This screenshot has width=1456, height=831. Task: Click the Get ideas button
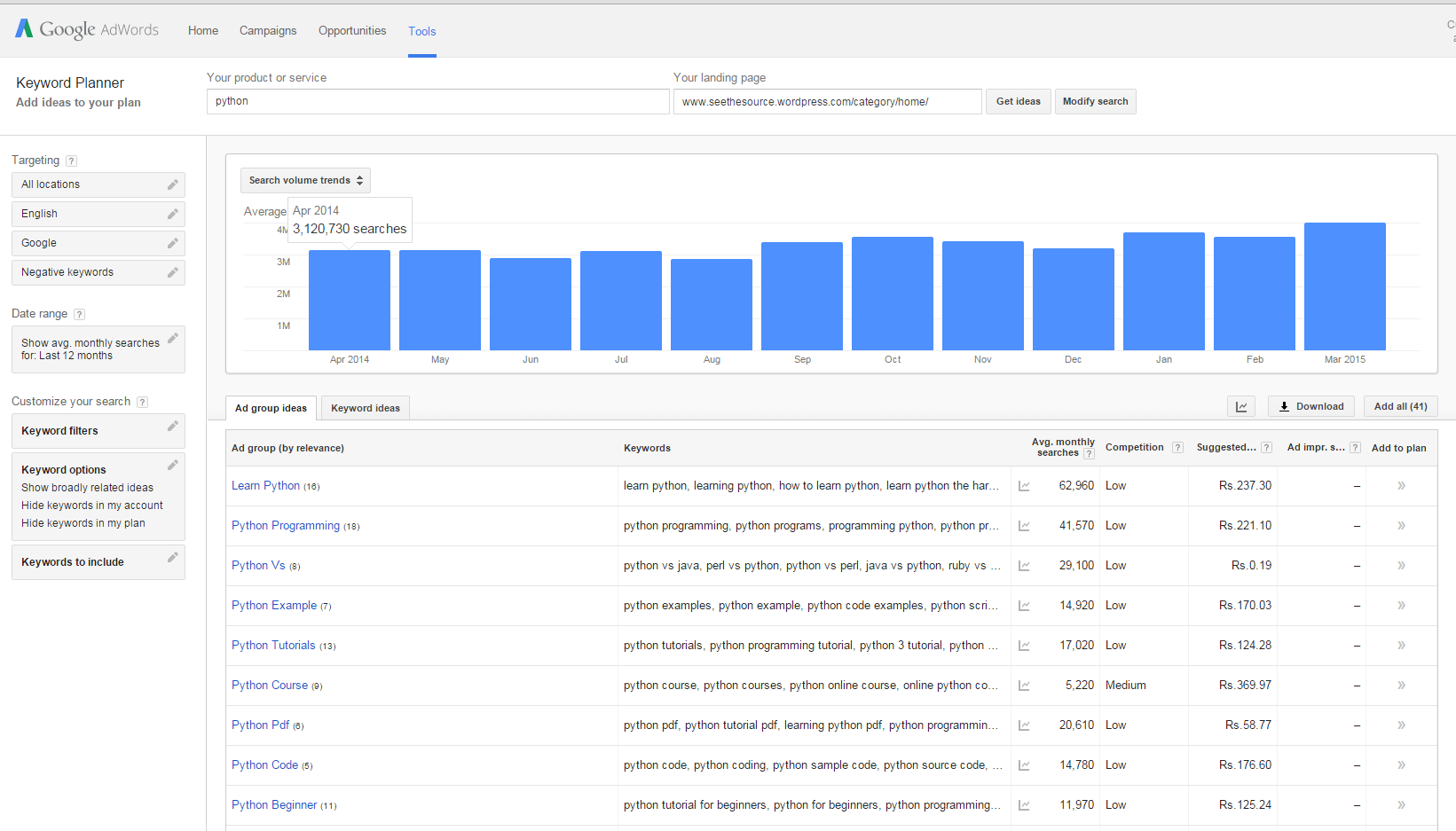(1019, 101)
